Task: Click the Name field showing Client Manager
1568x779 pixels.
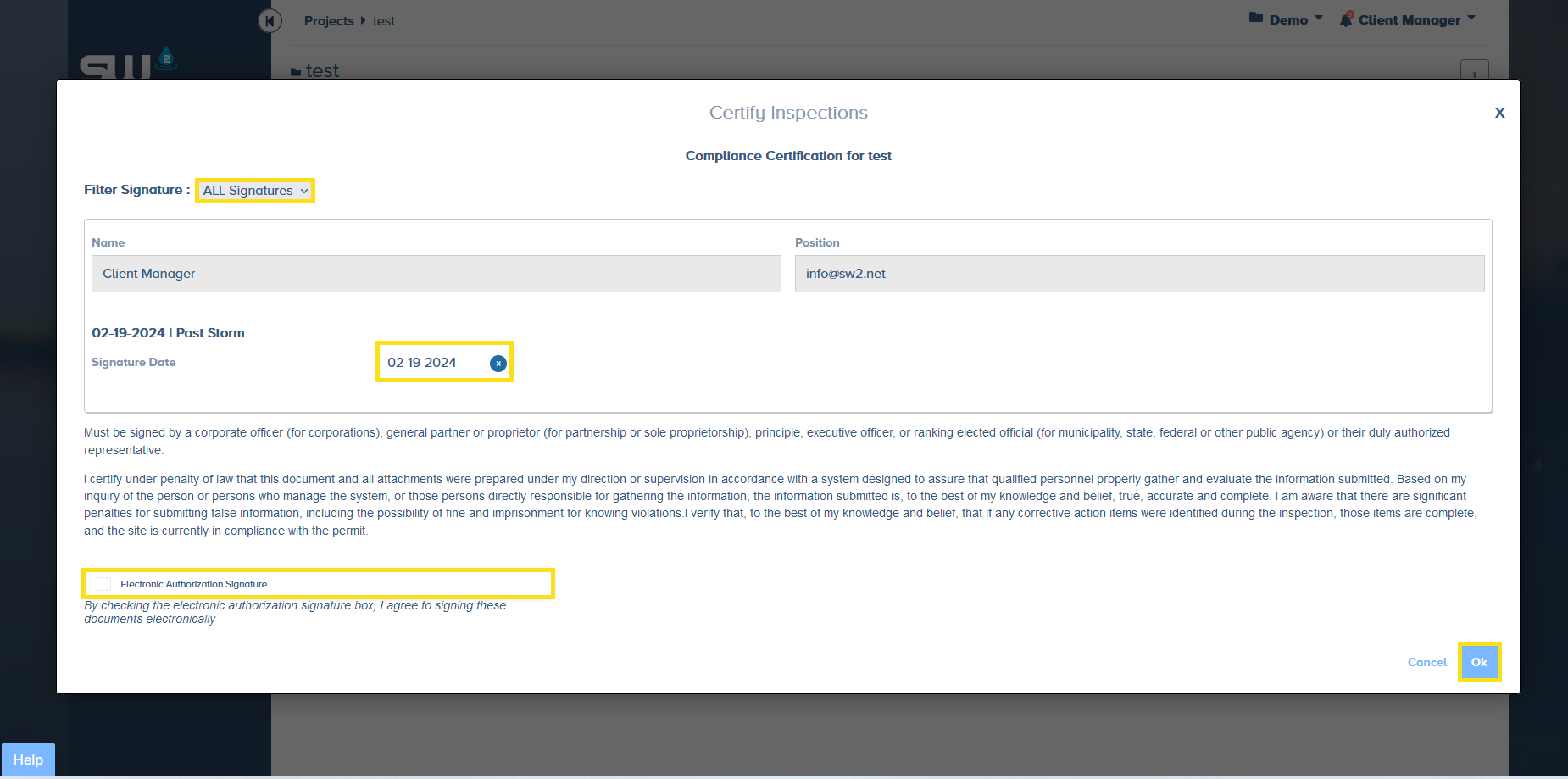Action: click(x=436, y=274)
